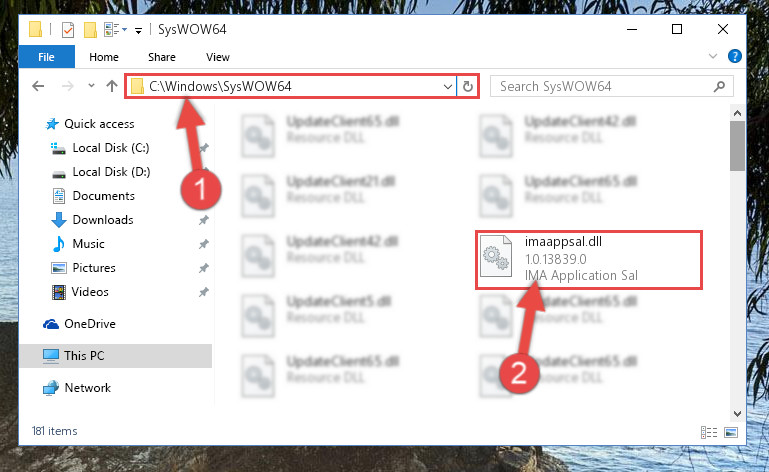Click the vertical scrollbar down arrow
Image resolution: width=769 pixels, height=472 pixels.
click(x=737, y=414)
